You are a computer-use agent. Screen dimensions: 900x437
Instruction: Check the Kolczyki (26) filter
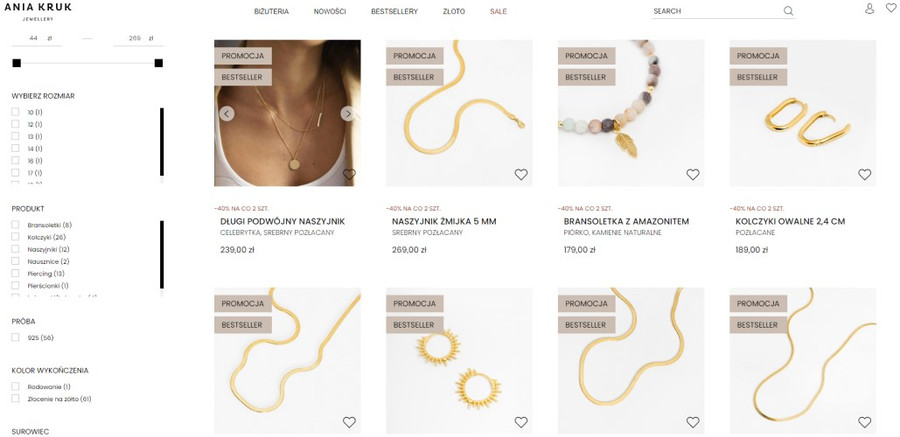click(15, 237)
